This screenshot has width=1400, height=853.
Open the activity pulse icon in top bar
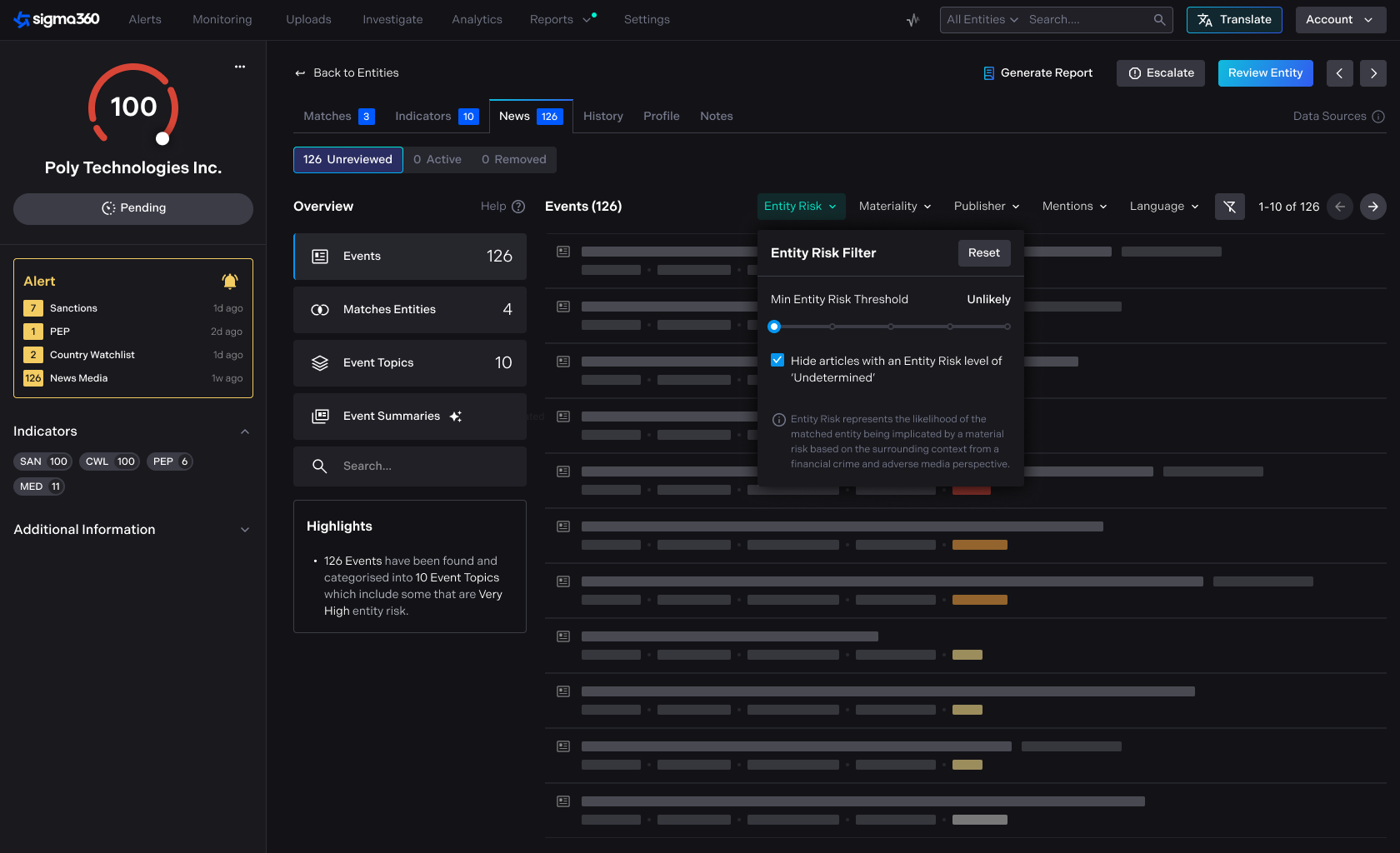click(x=913, y=20)
